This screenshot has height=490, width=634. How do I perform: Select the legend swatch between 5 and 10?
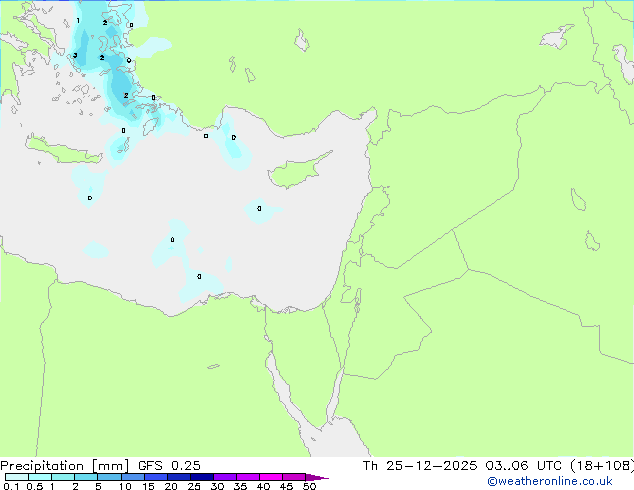(x=109, y=477)
